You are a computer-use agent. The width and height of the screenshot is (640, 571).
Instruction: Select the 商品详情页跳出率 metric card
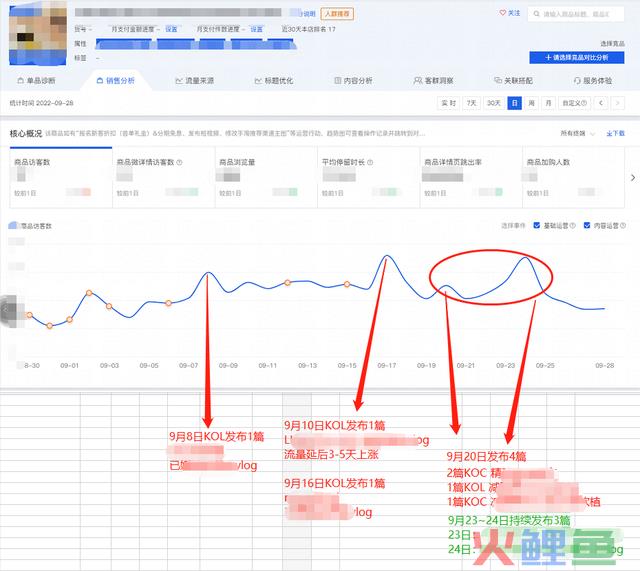471,178
